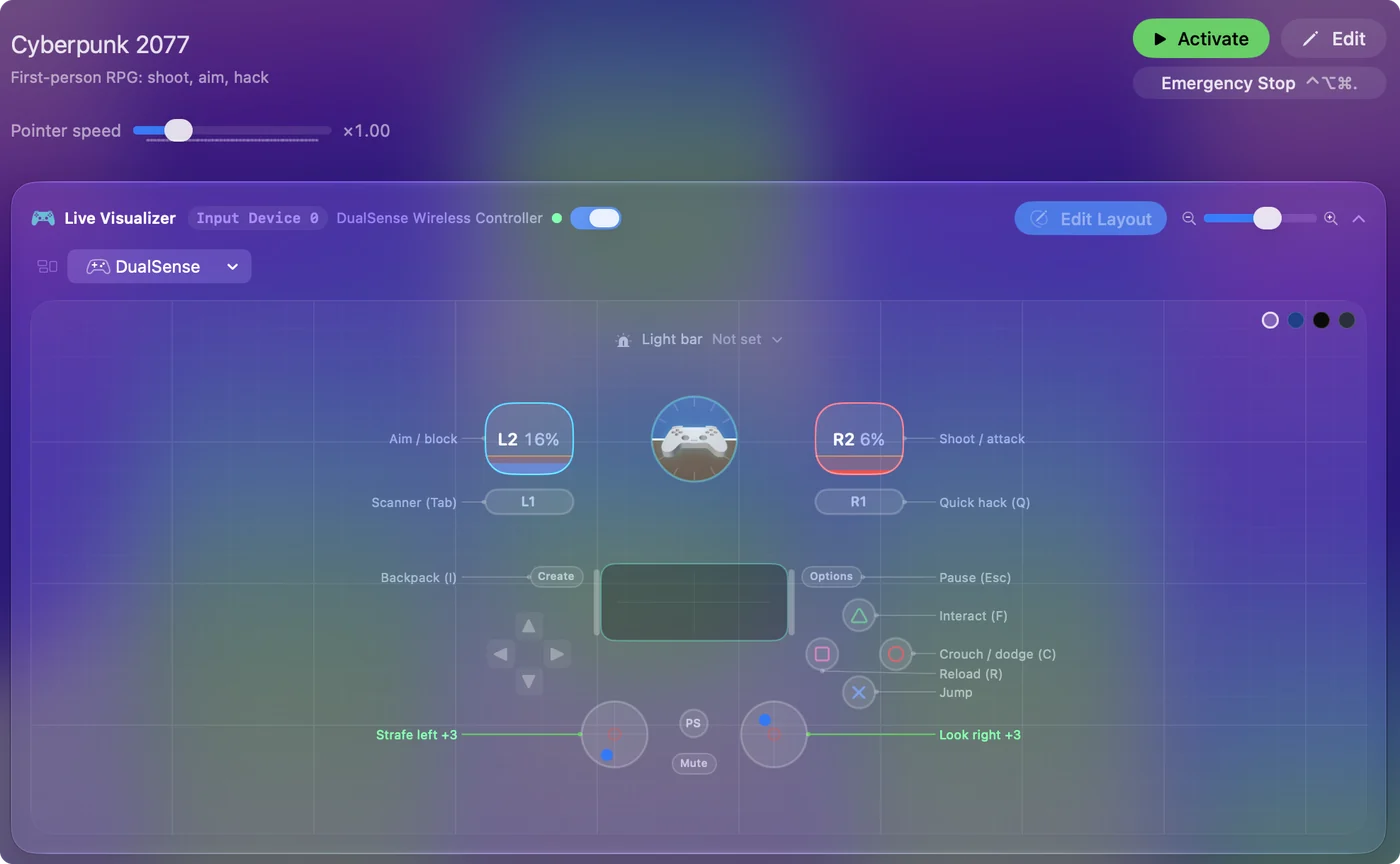This screenshot has width=1400, height=864.
Task: Select the blue background color option
Action: click(1296, 320)
